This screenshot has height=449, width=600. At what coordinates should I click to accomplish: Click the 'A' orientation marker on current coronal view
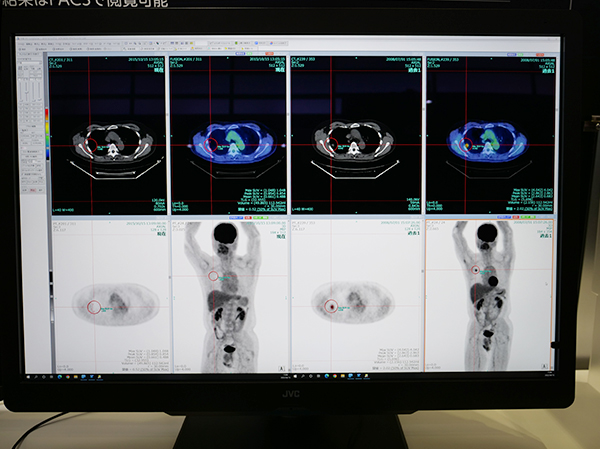pyautogui.click(x=283, y=366)
